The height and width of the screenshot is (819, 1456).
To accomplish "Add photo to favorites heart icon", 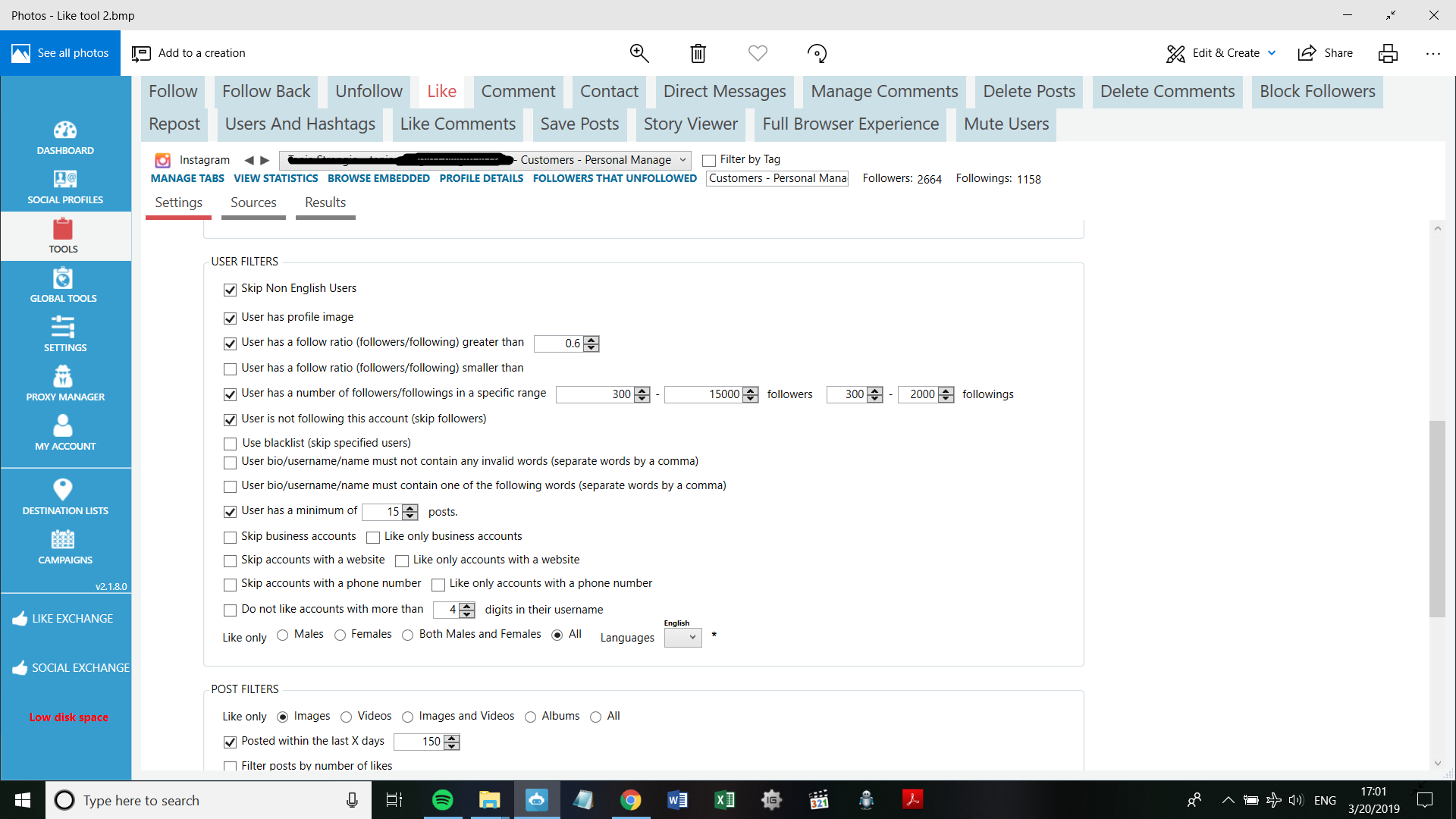I will [758, 53].
